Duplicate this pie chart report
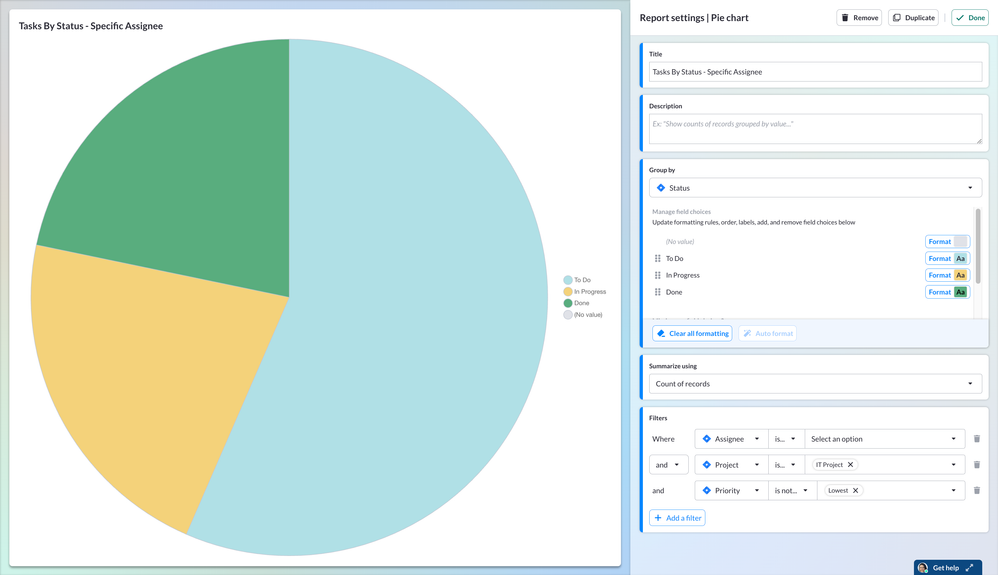The height and width of the screenshot is (575, 998). (913, 18)
